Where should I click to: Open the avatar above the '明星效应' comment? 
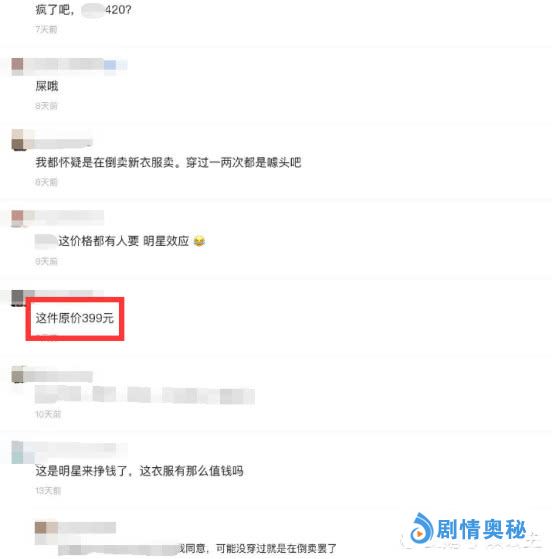17,218
